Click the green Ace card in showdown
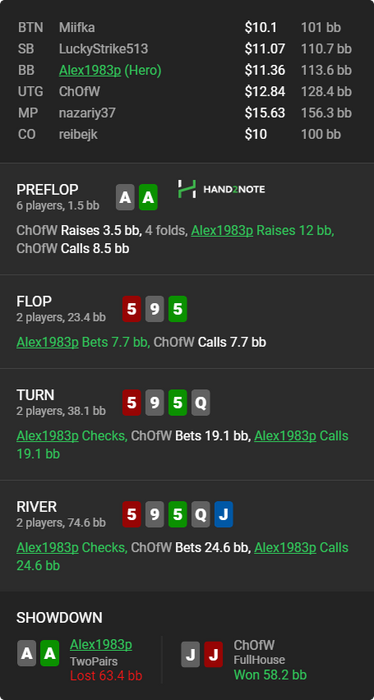 (50, 653)
